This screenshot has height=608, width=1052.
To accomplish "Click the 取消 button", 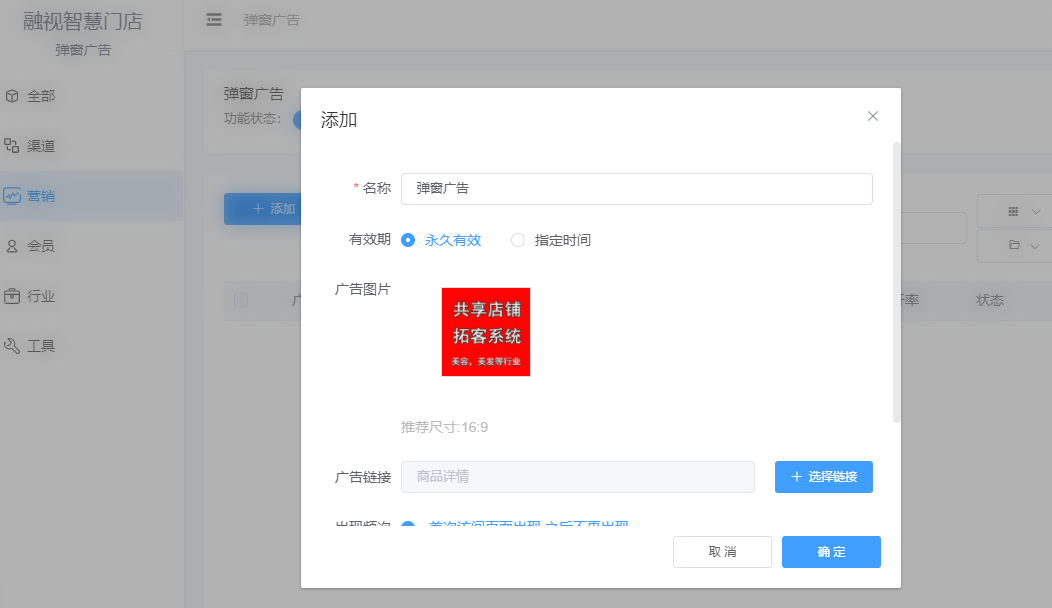I will pos(722,552).
